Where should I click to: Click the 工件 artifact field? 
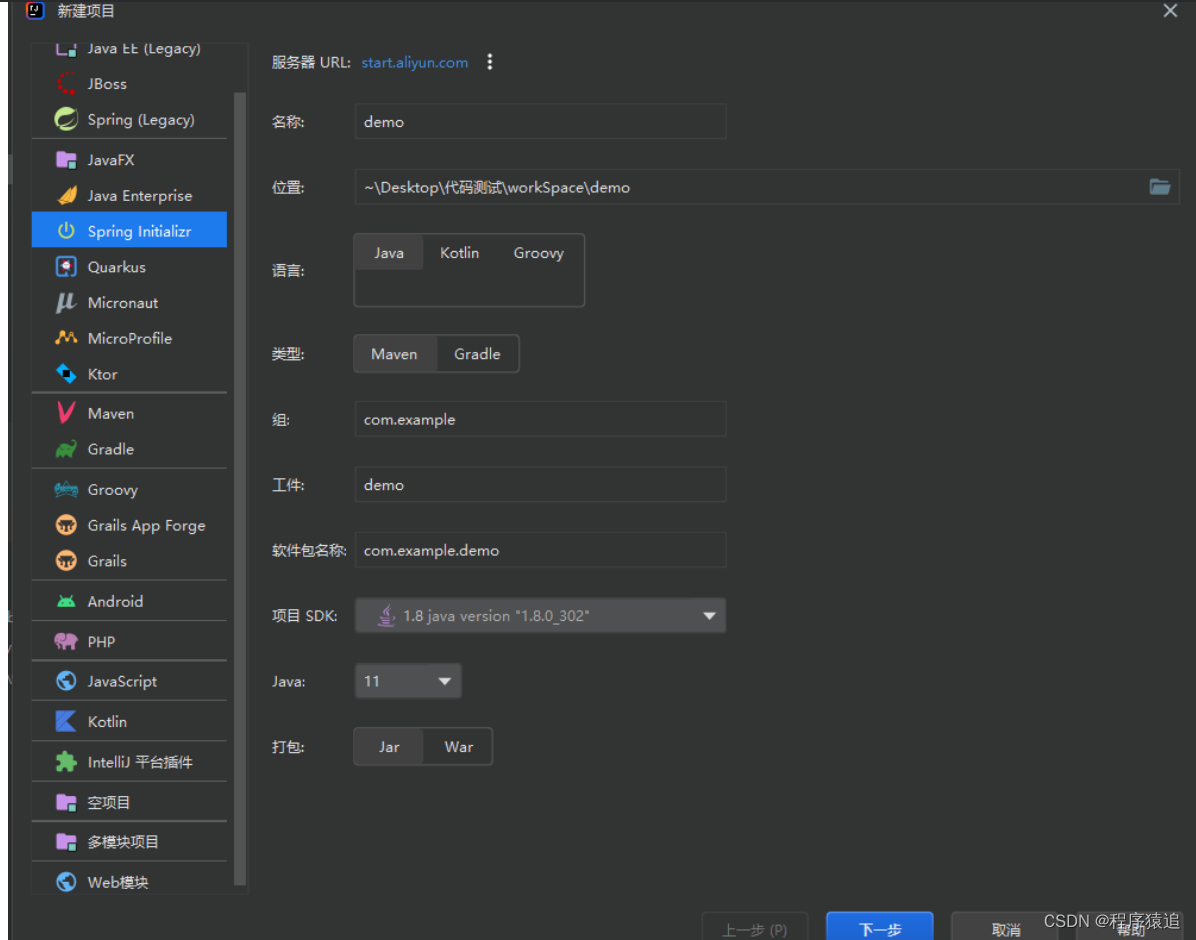(540, 484)
